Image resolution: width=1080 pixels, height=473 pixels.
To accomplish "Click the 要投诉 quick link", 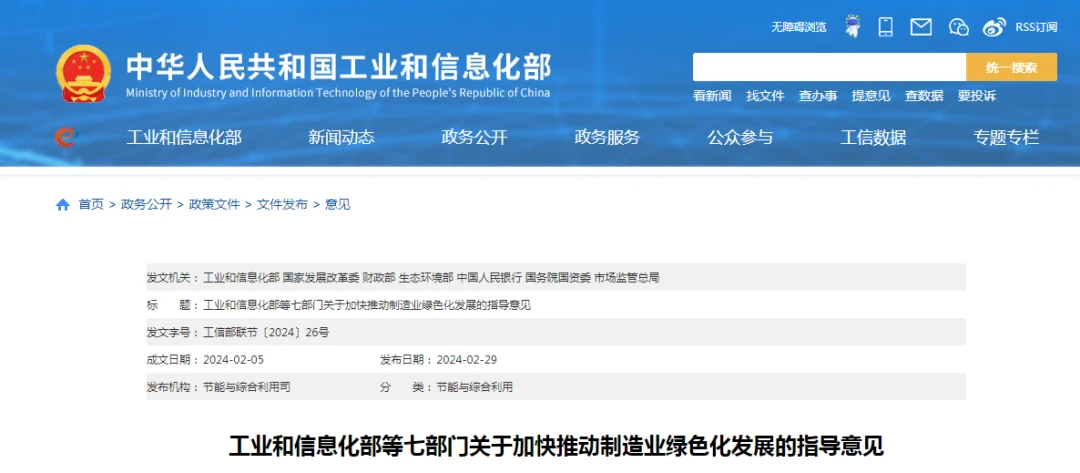I will (x=976, y=96).
